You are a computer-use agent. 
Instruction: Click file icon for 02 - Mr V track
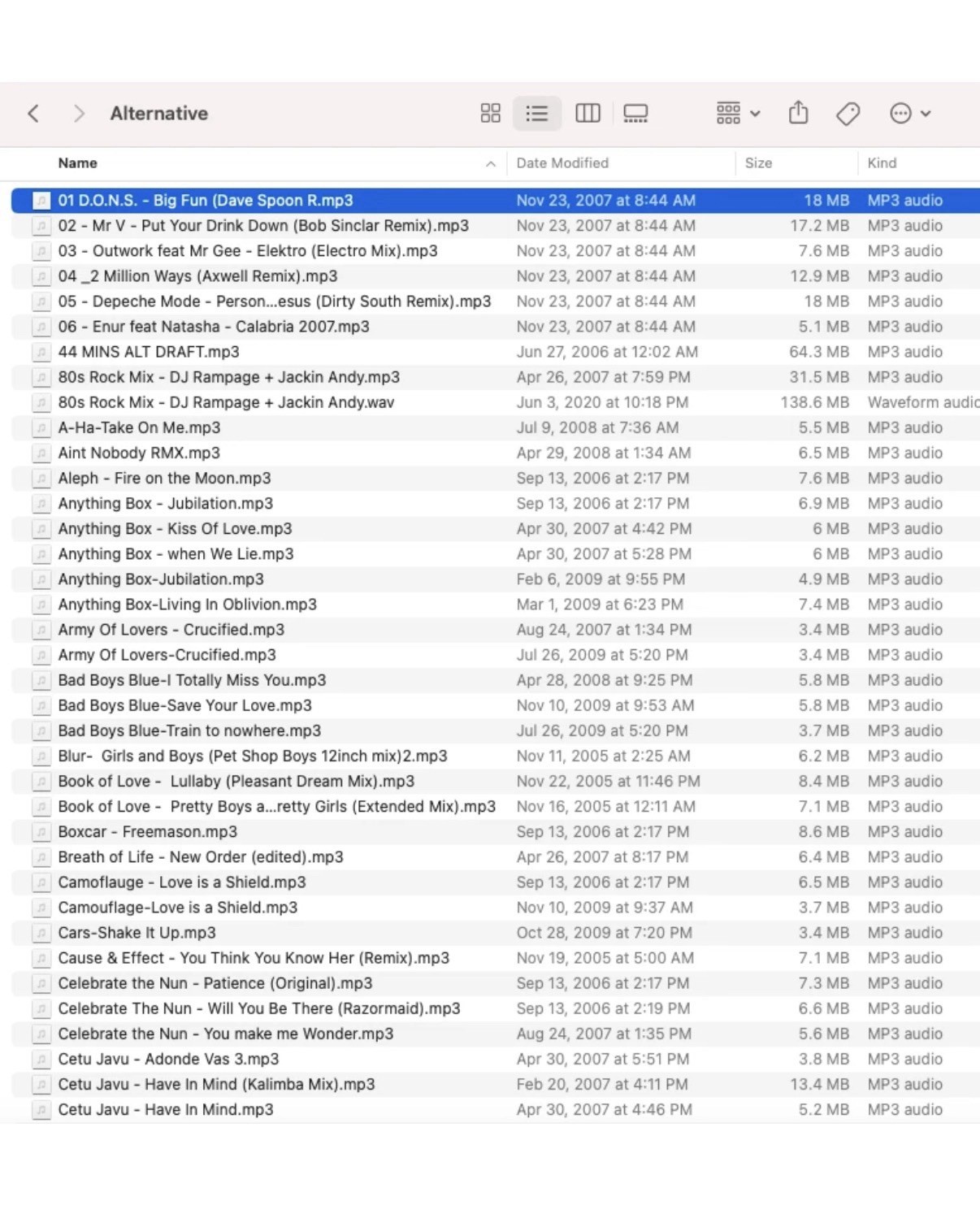tap(41, 226)
